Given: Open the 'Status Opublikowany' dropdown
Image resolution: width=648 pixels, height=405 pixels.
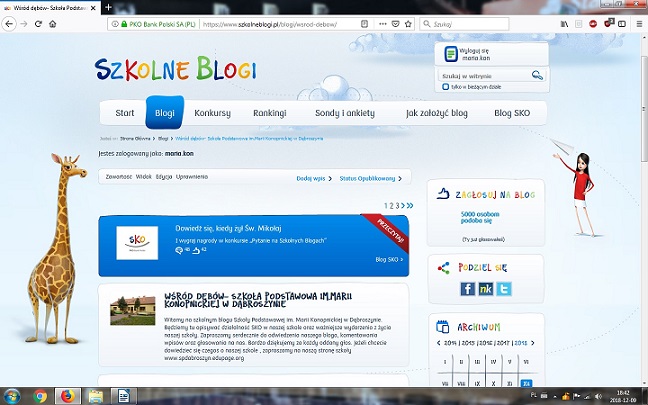Looking at the screenshot, I should click(x=370, y=179).
